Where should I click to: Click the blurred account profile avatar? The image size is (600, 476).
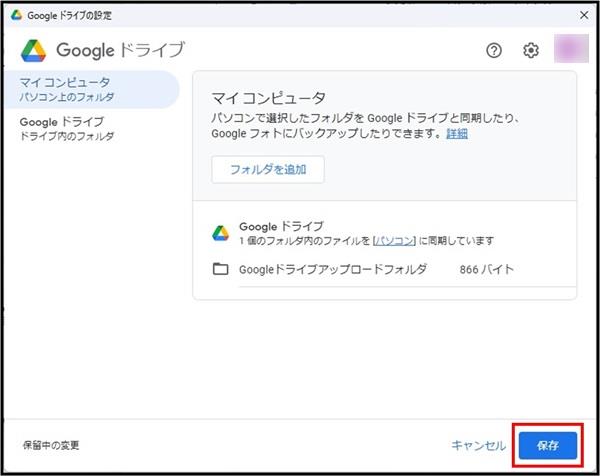point(569,49)
